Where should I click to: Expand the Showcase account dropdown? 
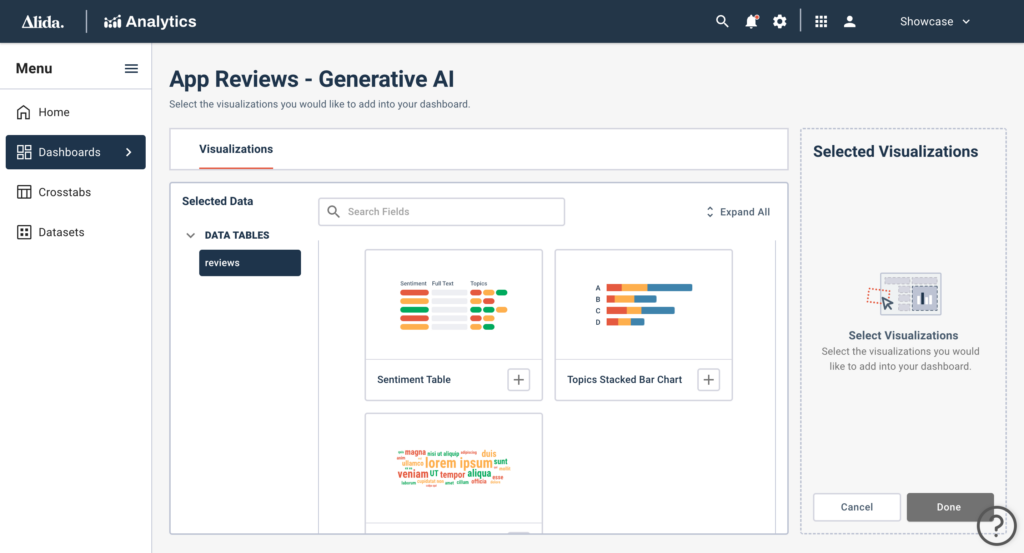point(935,22)
